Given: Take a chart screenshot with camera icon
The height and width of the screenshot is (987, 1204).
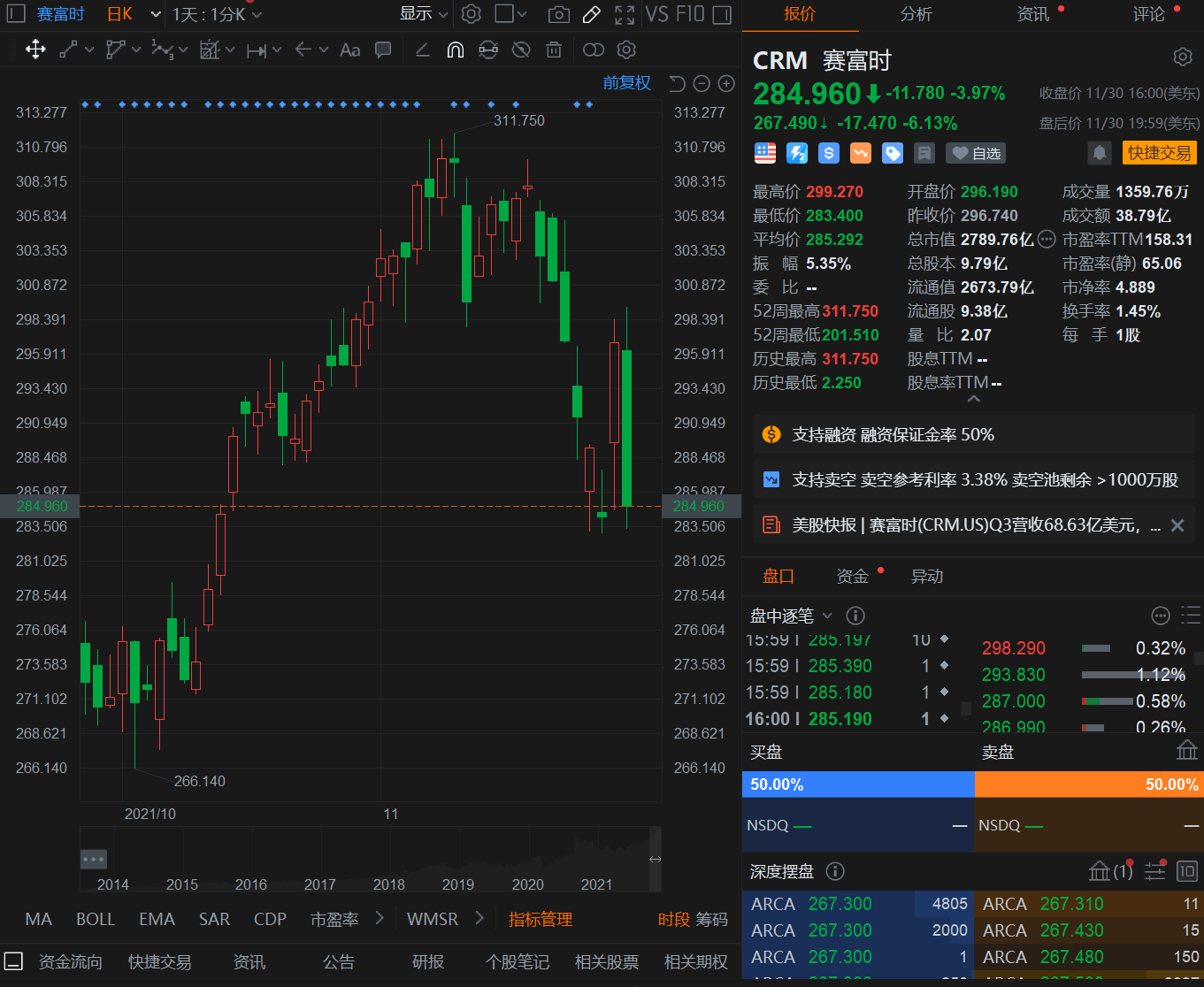Looking at the screenshot, I should pyautogui.click(x=558, y=14).
